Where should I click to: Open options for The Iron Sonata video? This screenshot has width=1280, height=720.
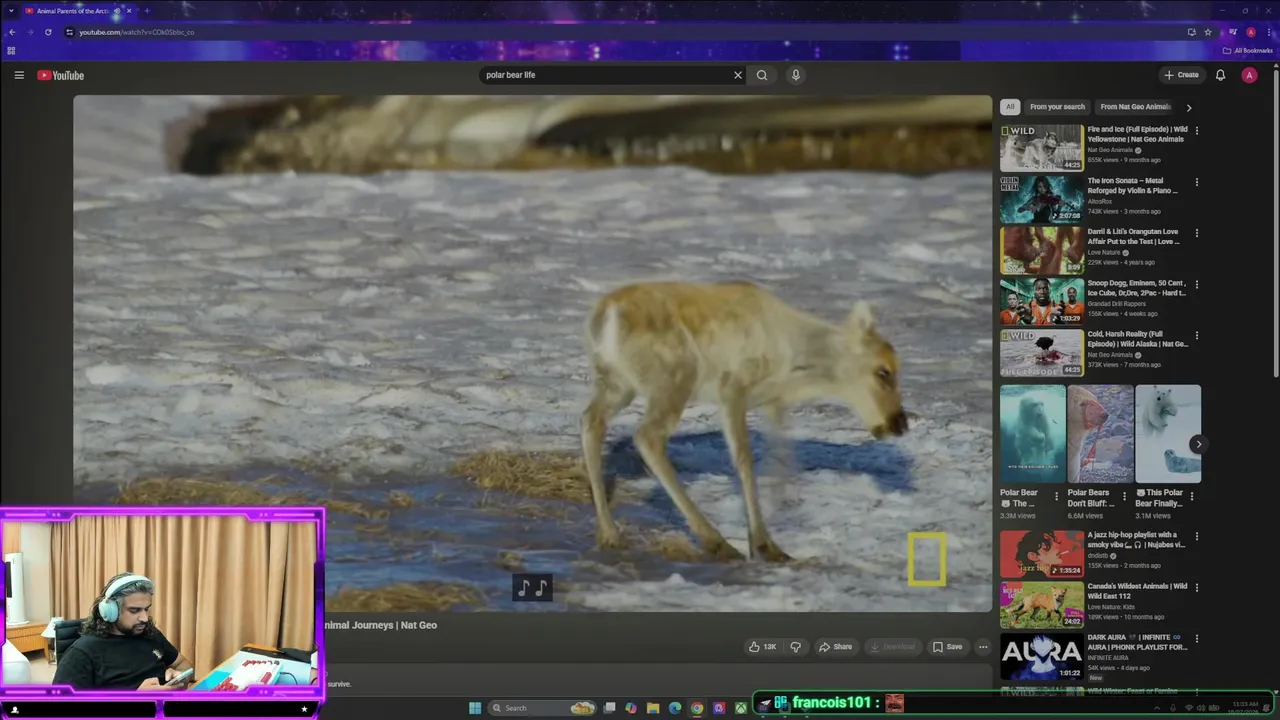click(x=1197, y=182)
